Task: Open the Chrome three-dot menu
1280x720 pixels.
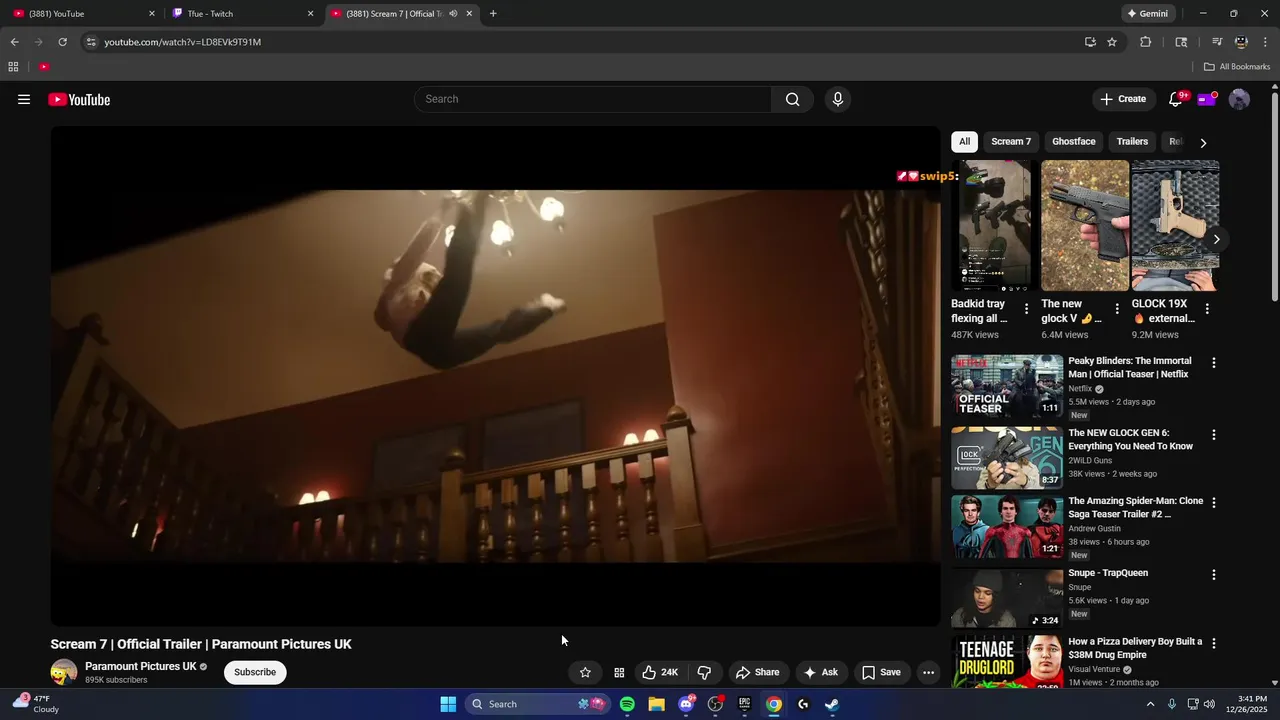Action: coord(1266,42)
